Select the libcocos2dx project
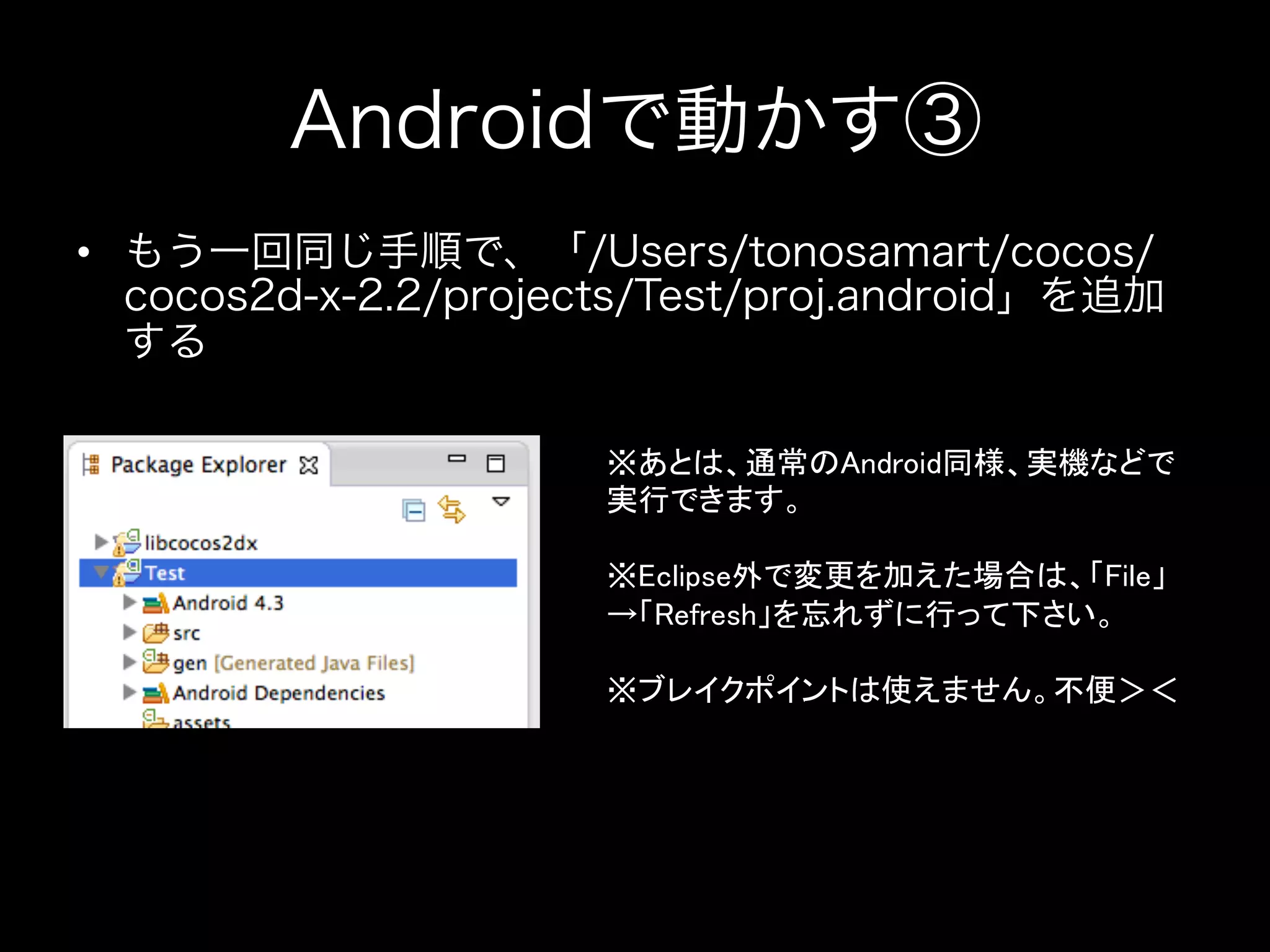1270x952 pixels. point(200,543)
